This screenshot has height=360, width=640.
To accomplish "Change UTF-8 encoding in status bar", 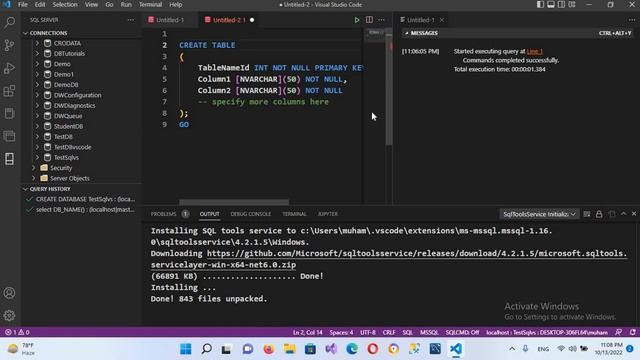I will point(368,332).
